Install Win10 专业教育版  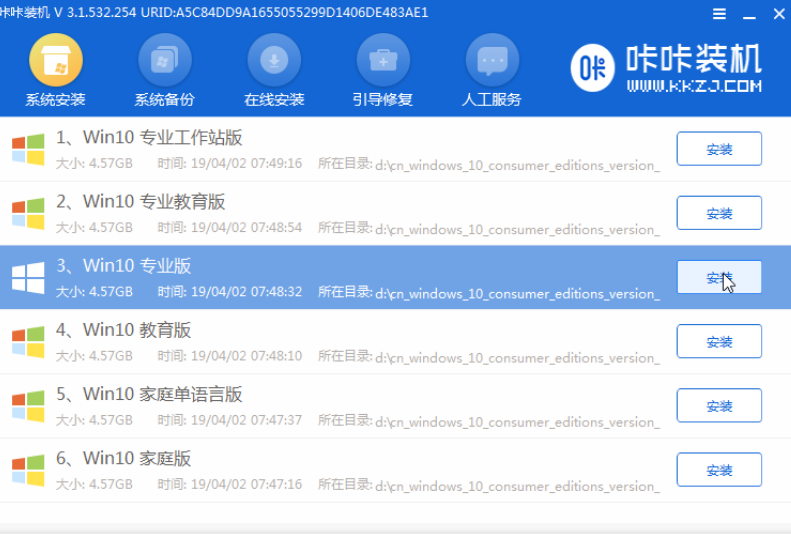click(x=719, y=213)
